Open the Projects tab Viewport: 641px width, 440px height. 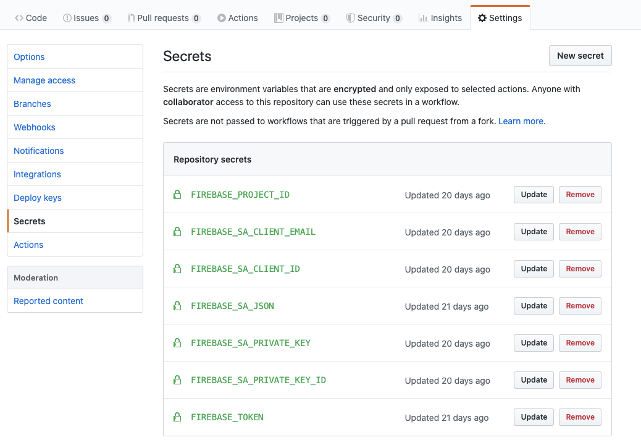(302, 18)
